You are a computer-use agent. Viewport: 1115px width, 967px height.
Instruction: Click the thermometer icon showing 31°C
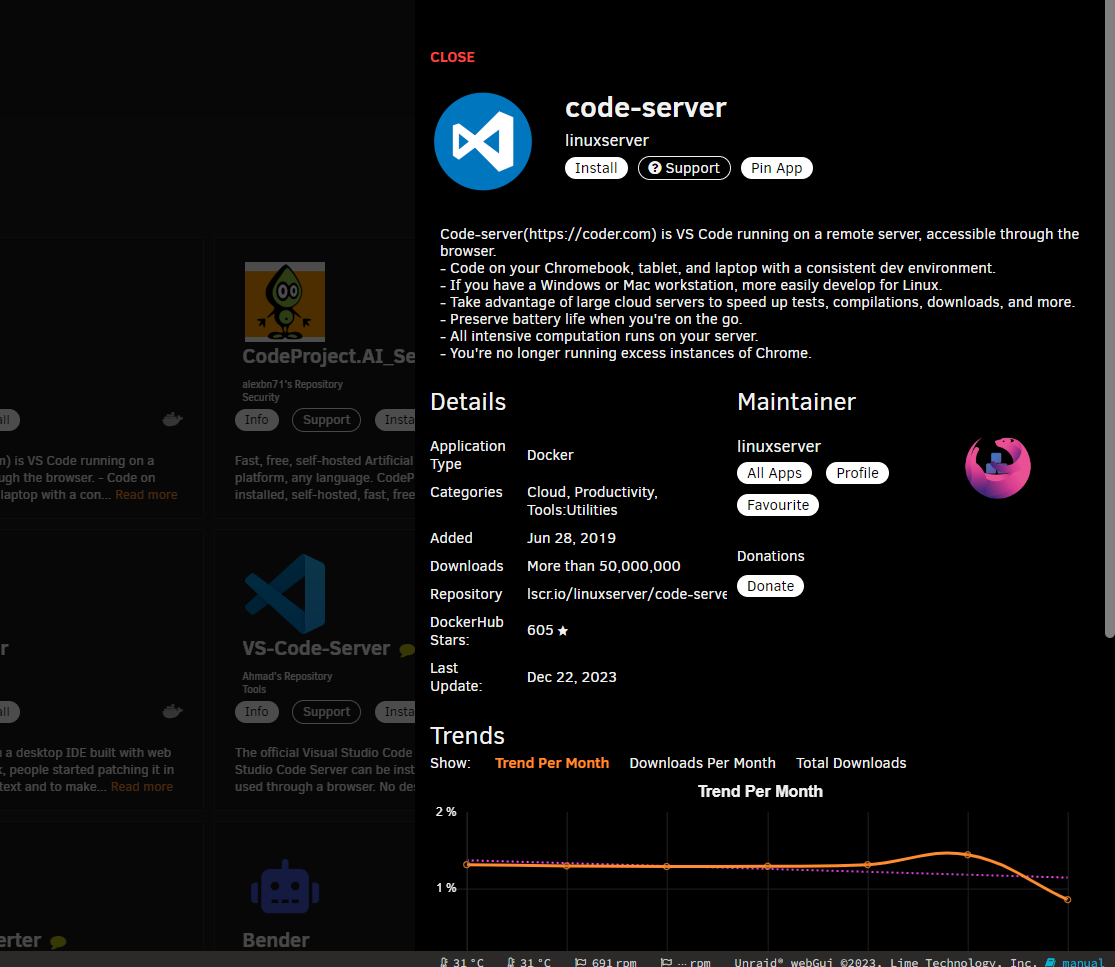(x=444, y=961)
